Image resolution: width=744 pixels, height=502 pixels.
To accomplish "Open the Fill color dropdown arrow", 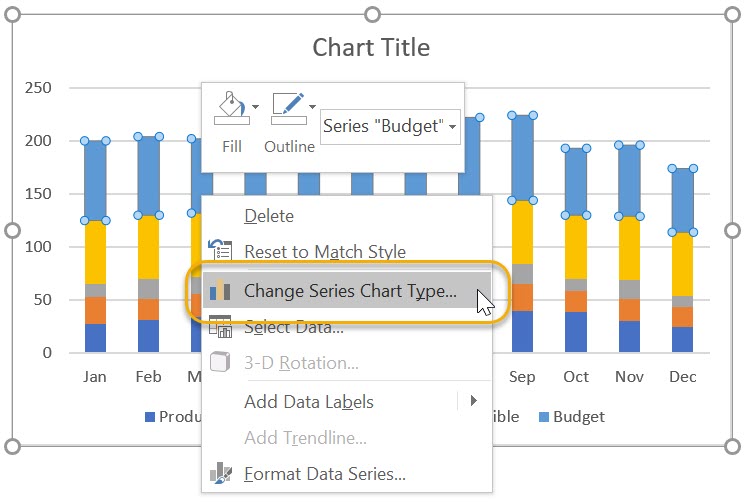I will [x=255, y=107].
